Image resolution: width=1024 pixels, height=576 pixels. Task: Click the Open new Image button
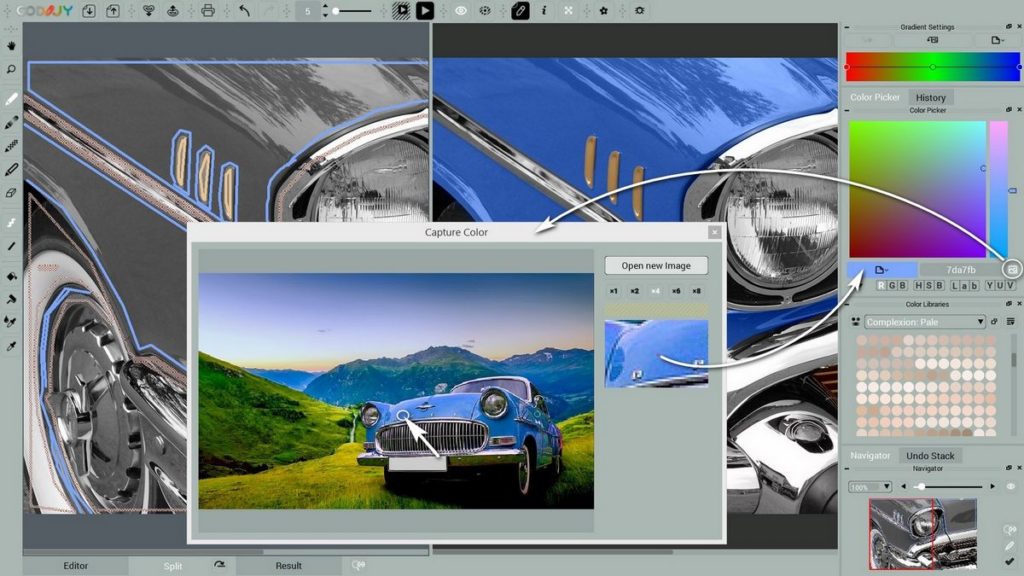(656, 265)
